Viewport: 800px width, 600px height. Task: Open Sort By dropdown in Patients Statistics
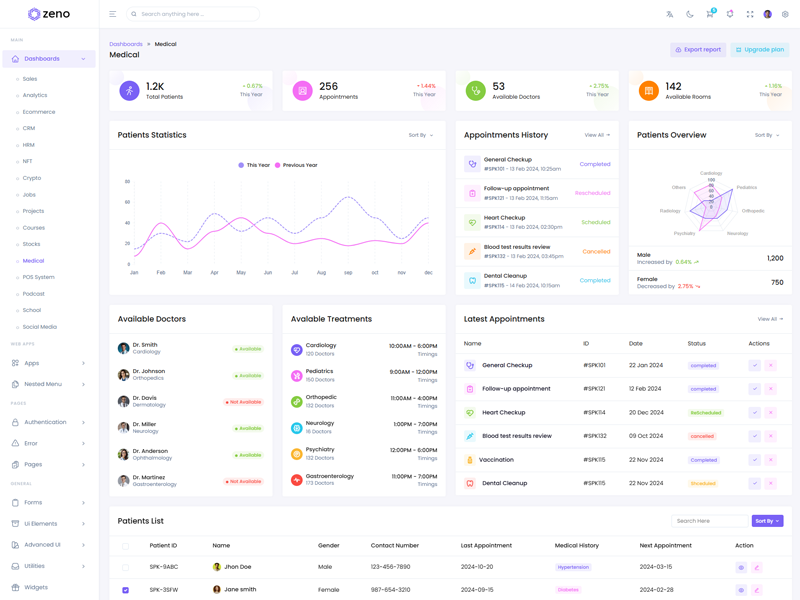421,135
